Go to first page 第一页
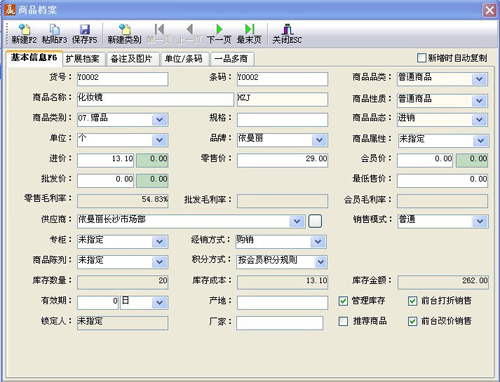Image resolution: width=500 pixels, height=382 pixels. pos(159,29)
